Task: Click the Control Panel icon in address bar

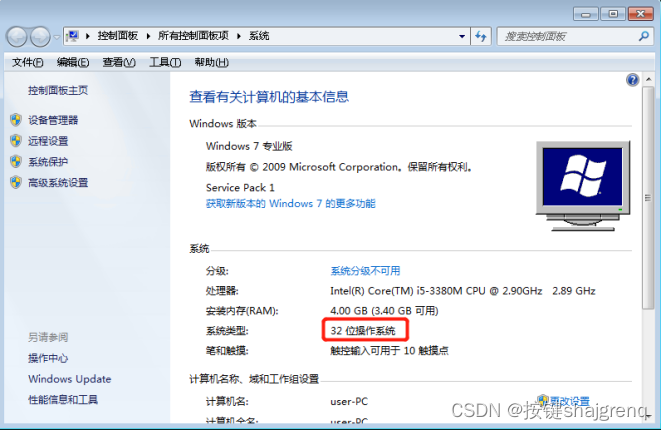Action: click(x=73, y=36)
